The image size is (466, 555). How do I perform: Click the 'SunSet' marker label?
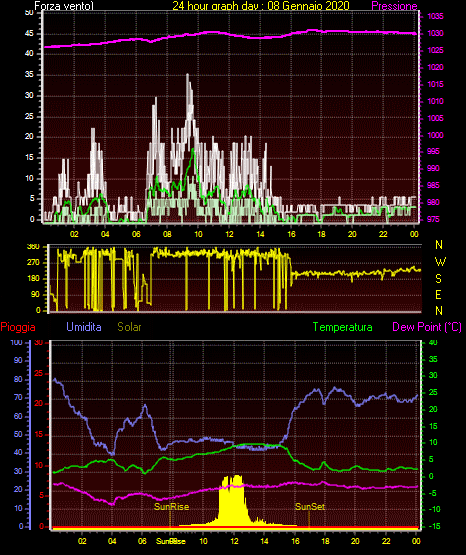pyautogui.click(x=310, y=507)
